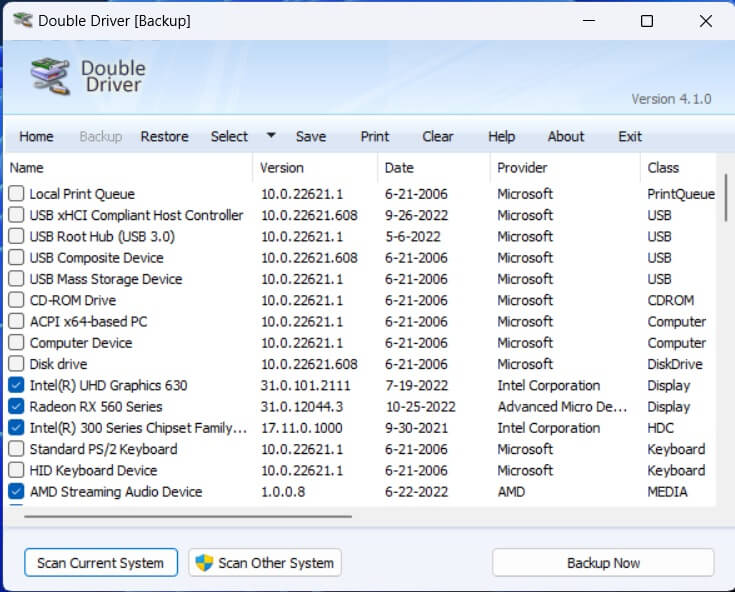Click Exit in the toolbar menu
Screen dimensions: 735x592
pos(630,136)
